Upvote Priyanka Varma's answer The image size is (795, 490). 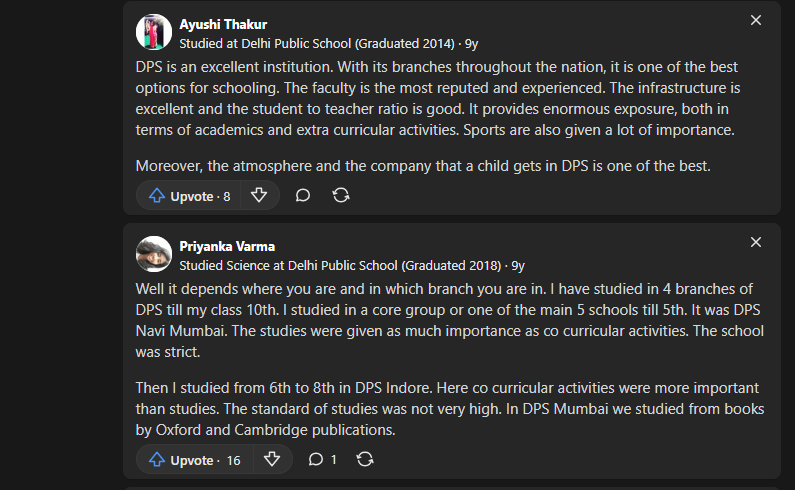195,460
